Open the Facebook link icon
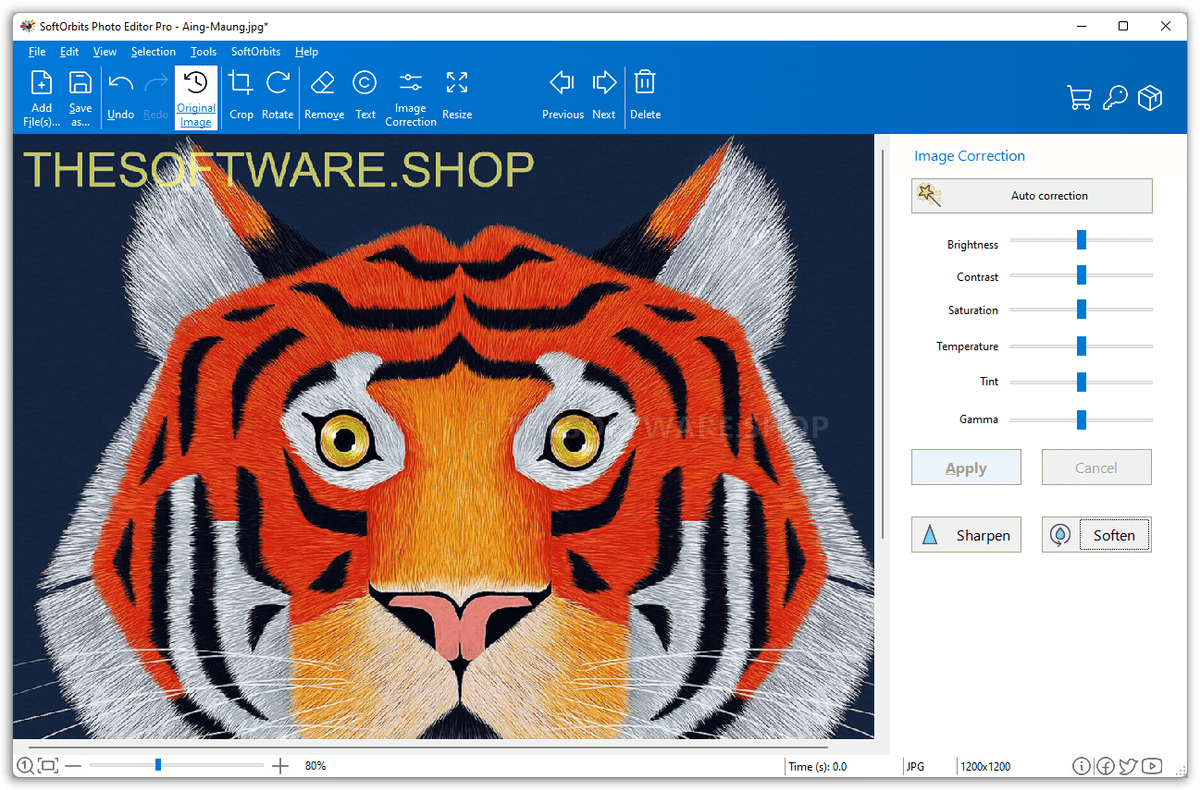Image resolution: width=1200 pixels, height=790 pixels. [1105, 766]
